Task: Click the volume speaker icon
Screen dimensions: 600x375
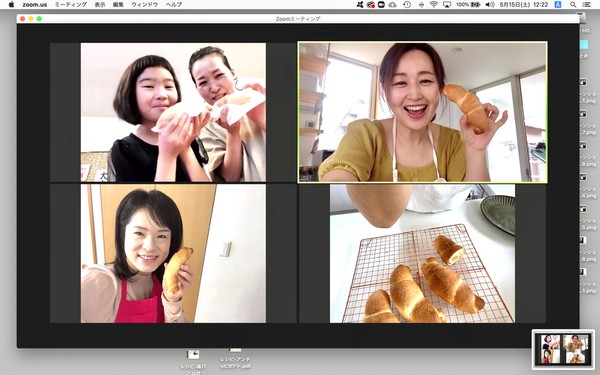Action: 490,5
